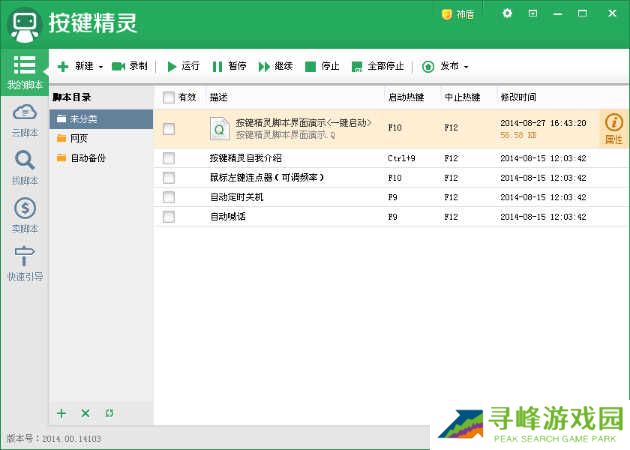
Task: Open the 卖脚本 sell scripts section
Action: (24, 214)
